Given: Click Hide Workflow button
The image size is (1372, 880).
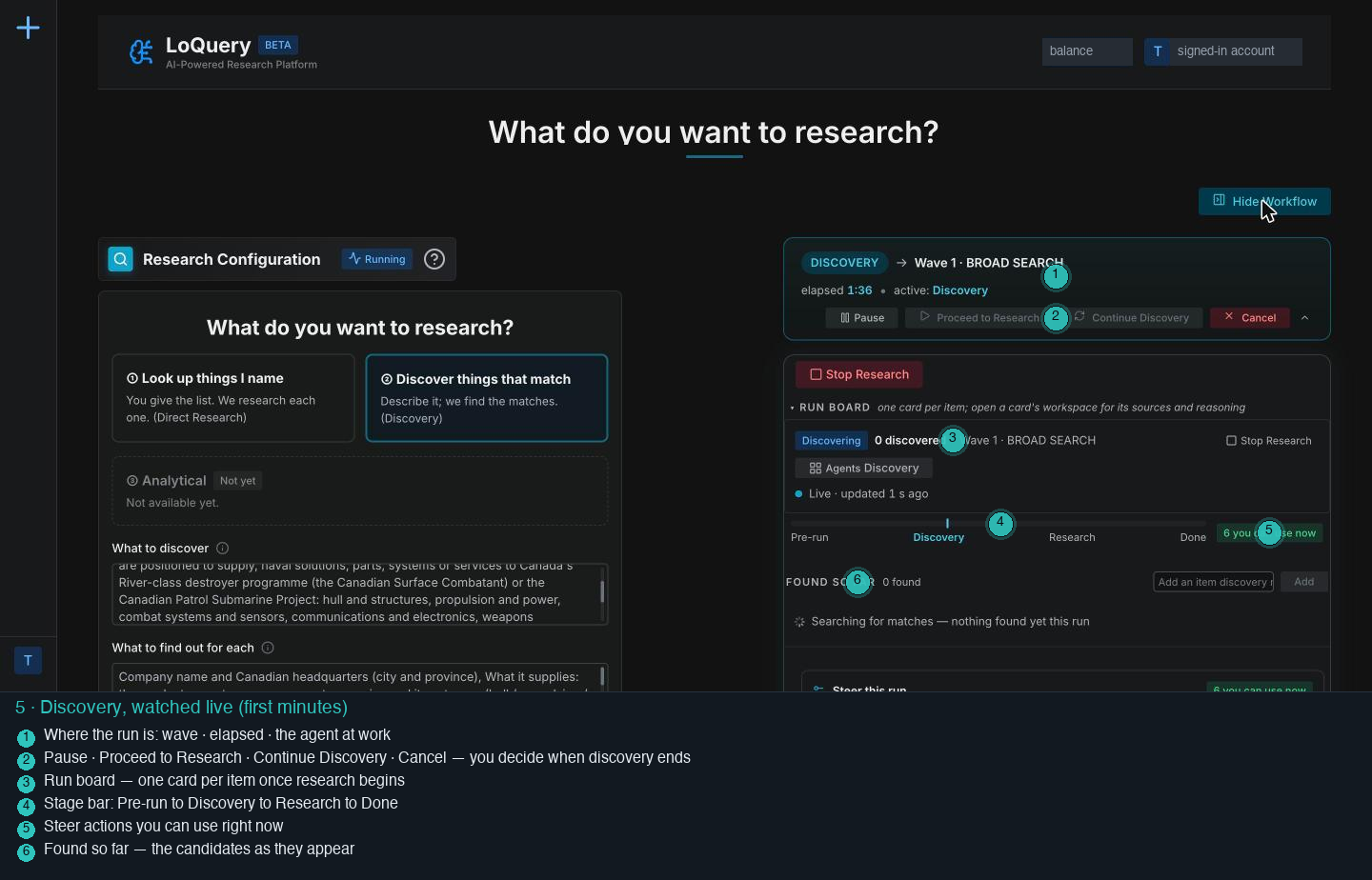Looking at the screenshot, I should (1264, 201).
